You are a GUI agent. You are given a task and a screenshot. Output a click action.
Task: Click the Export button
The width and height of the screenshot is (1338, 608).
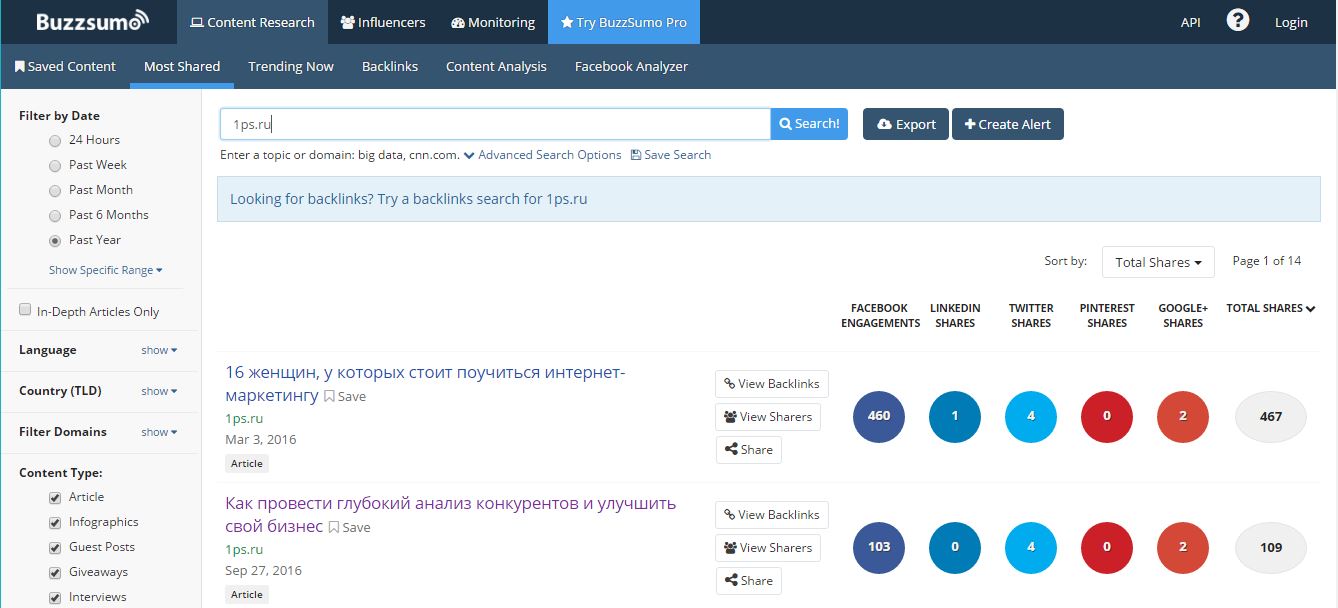click(905, 124)
